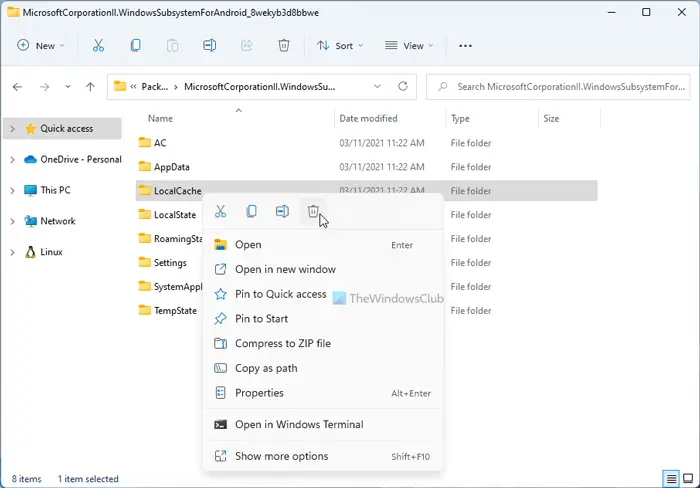Select the Settings folder name
The width and height of the screenshot is (700, 488).
[x=170, y=263]
